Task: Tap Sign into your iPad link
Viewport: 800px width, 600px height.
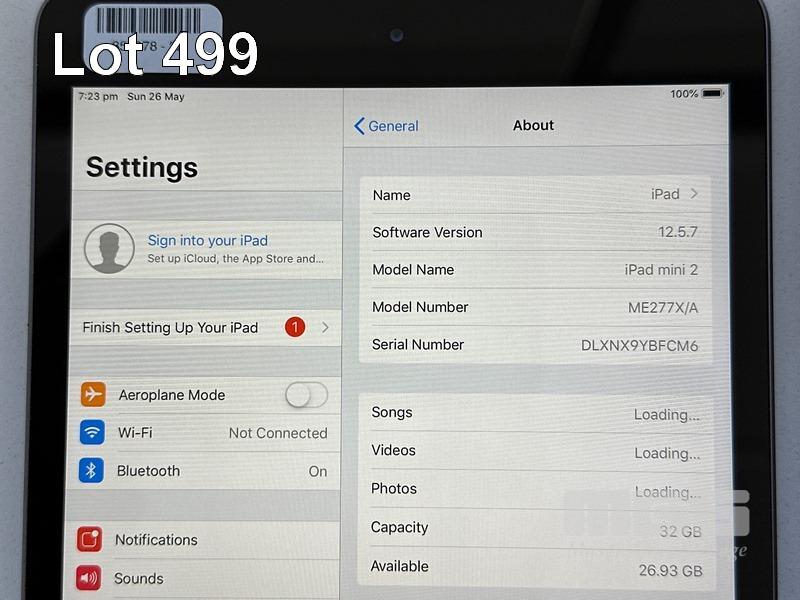Action: 208,240
